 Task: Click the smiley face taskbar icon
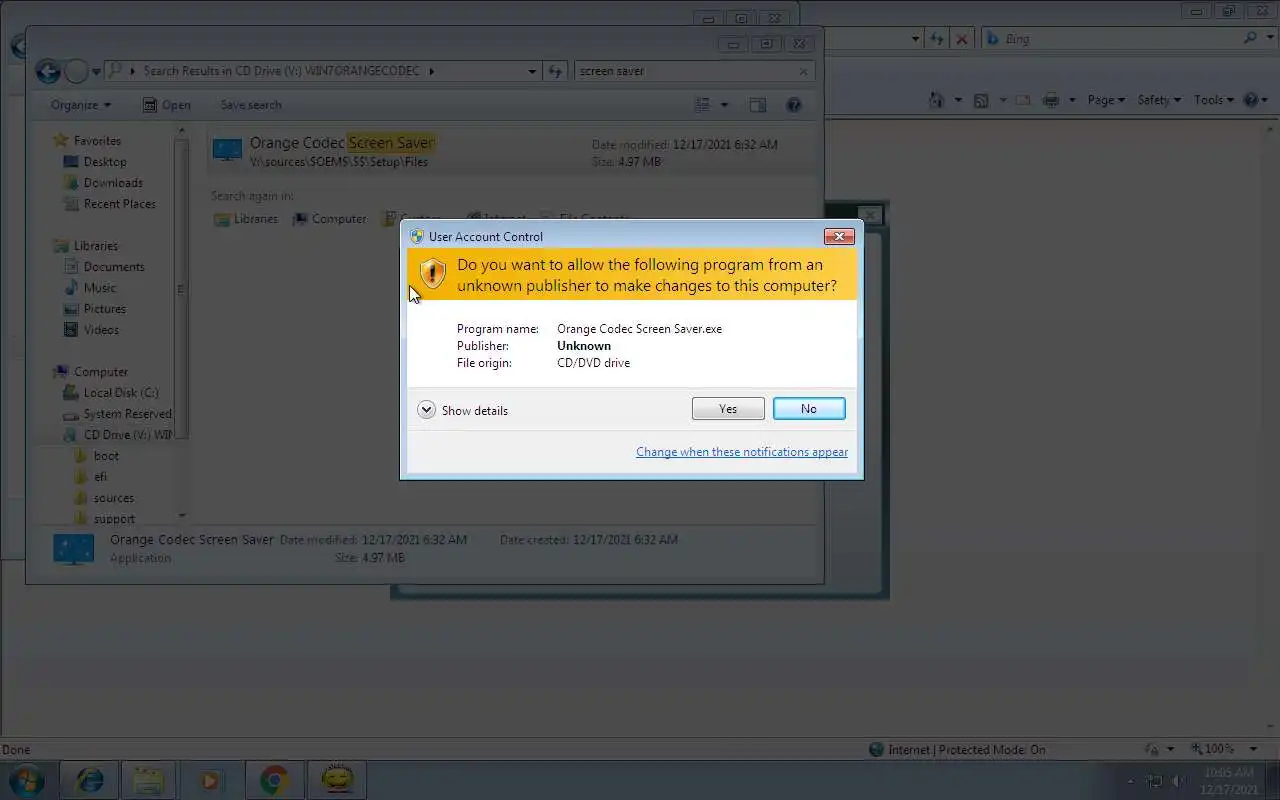pyautogui.click(x=337, y=780)
